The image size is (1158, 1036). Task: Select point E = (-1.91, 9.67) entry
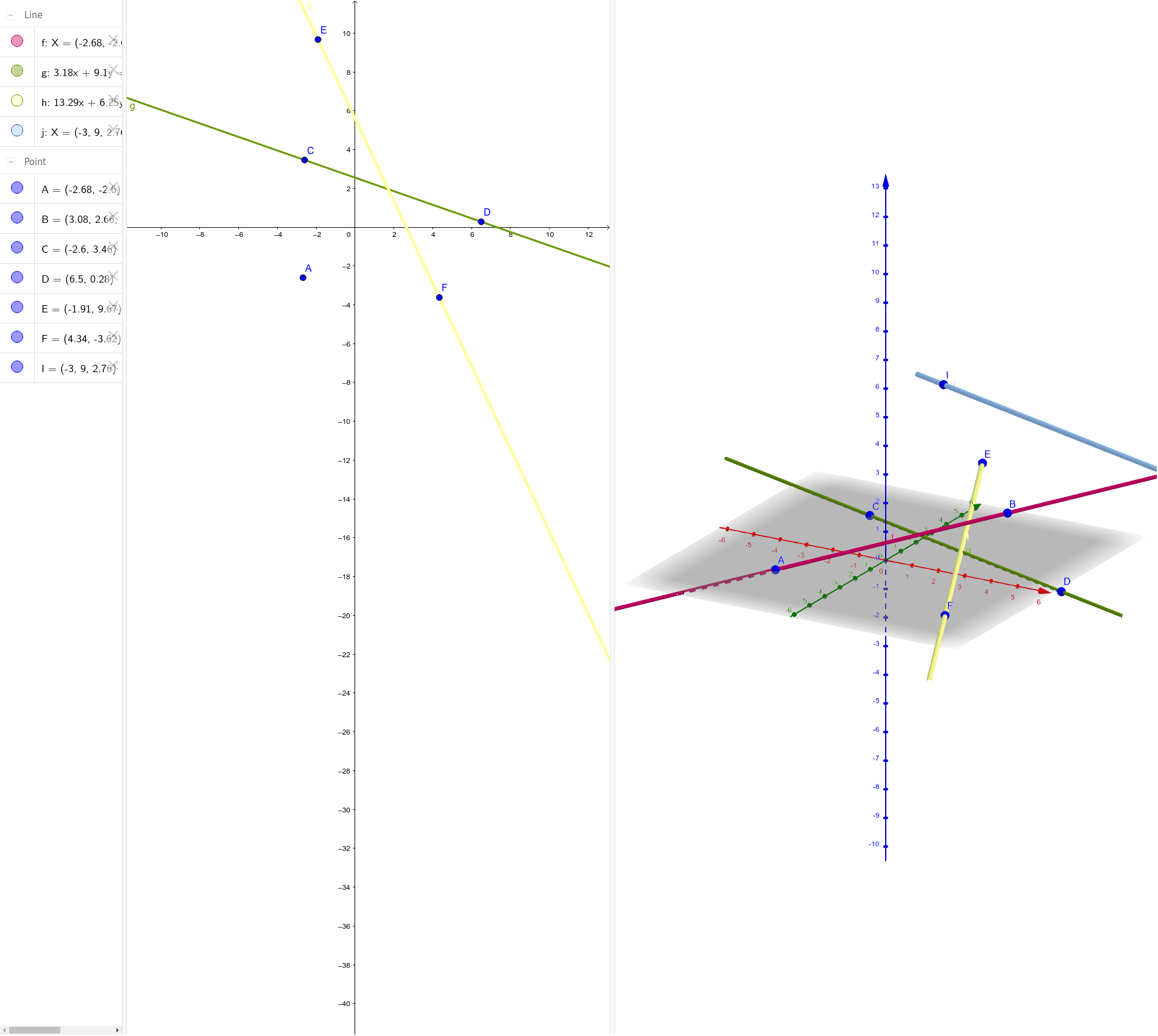pyautogui.click(x=81, y=309)
